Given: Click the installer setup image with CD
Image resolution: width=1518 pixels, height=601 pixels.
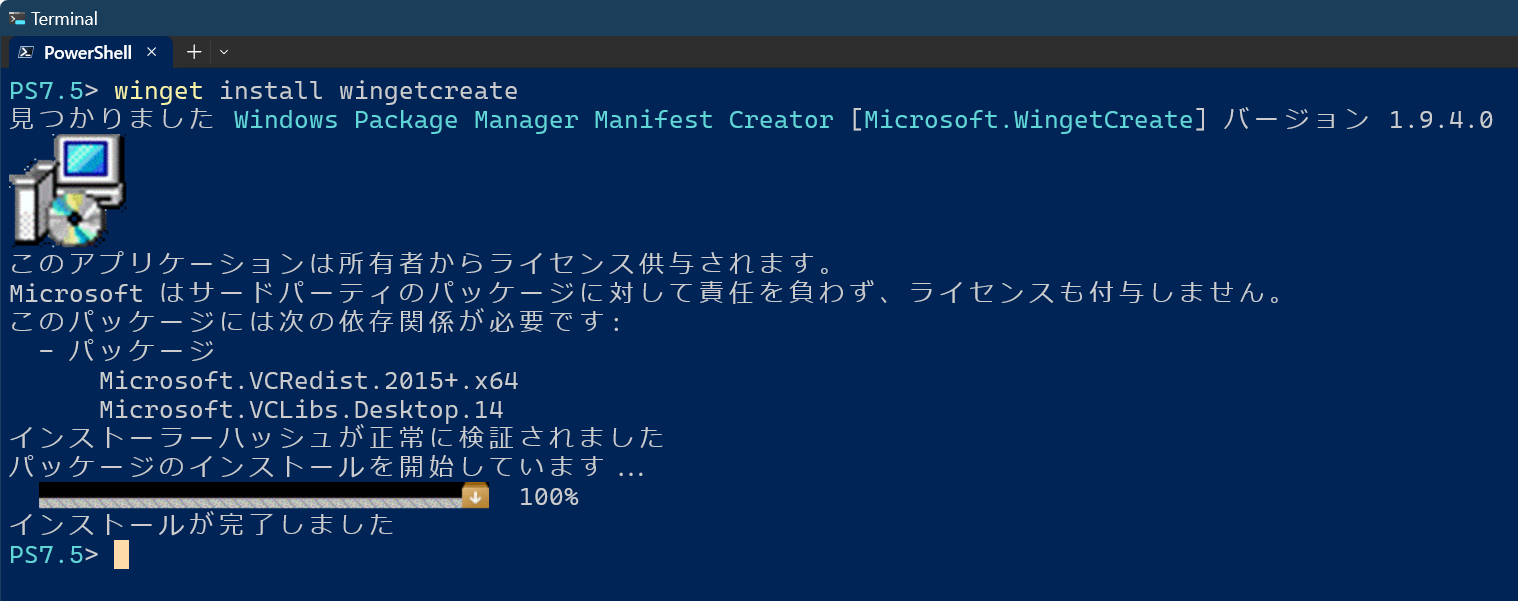Looking at the screenshot, I should (x=67, y=190).
